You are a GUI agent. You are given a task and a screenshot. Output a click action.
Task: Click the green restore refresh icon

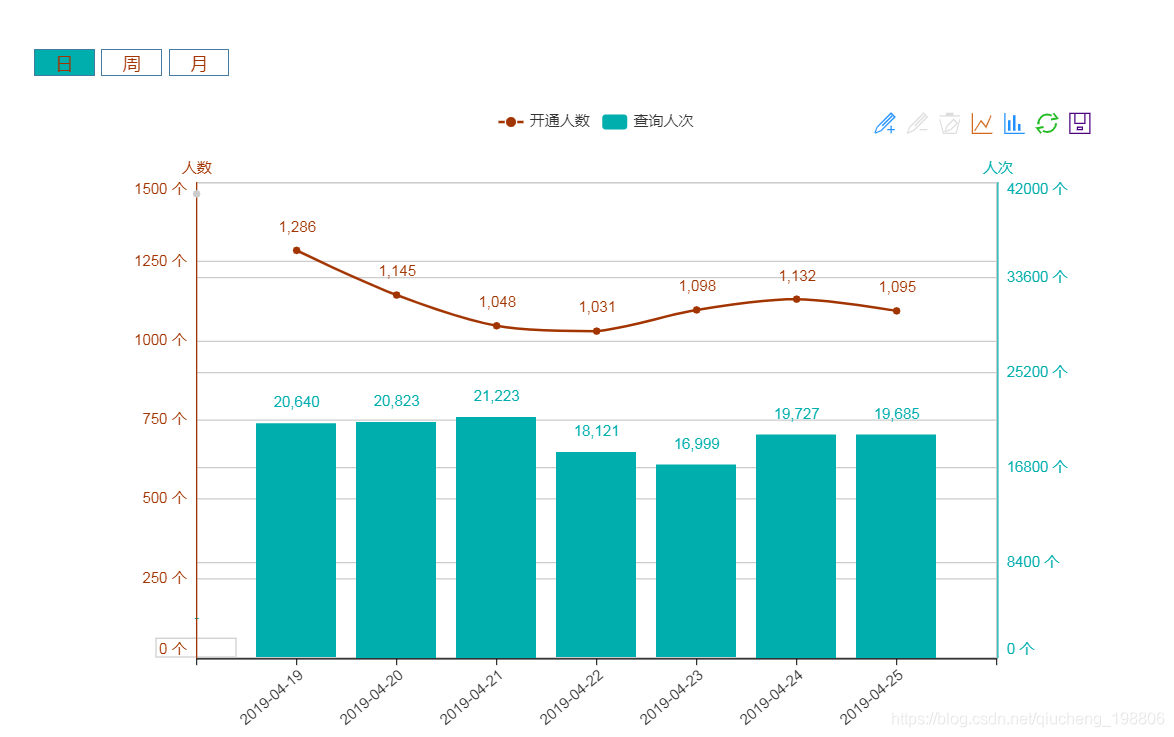[x=1047, y=123]
